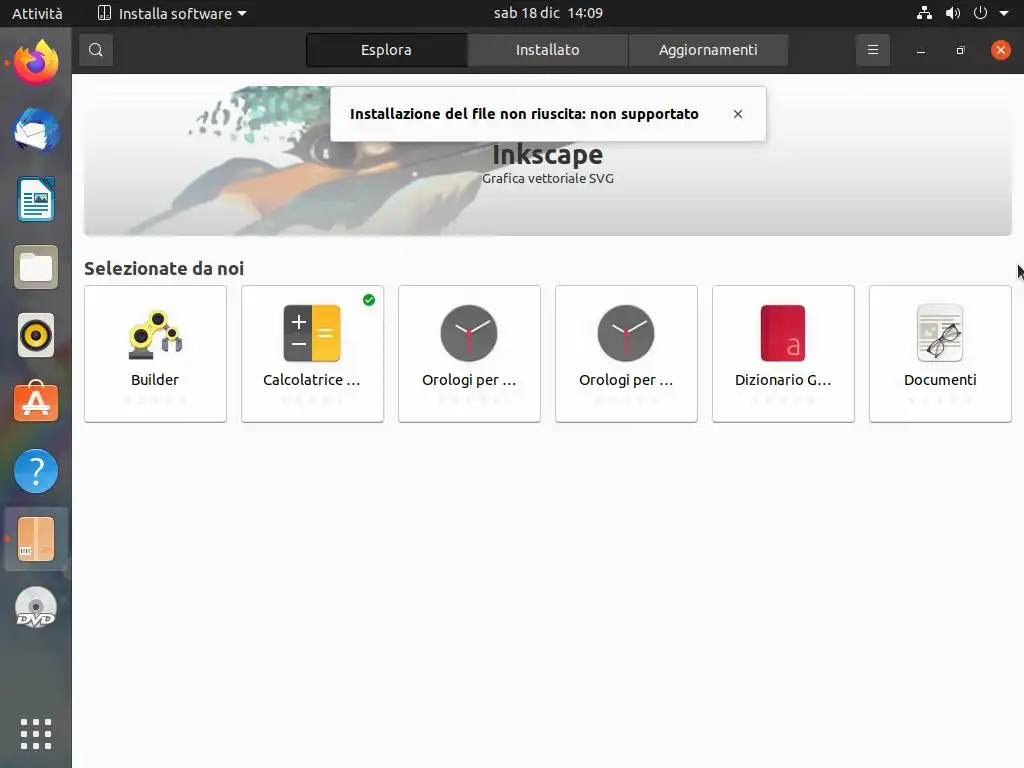Click the package installer dock icon
The height and width of the screenshot is (768, 1024).
pyautogui.click(x=36, y=539)
